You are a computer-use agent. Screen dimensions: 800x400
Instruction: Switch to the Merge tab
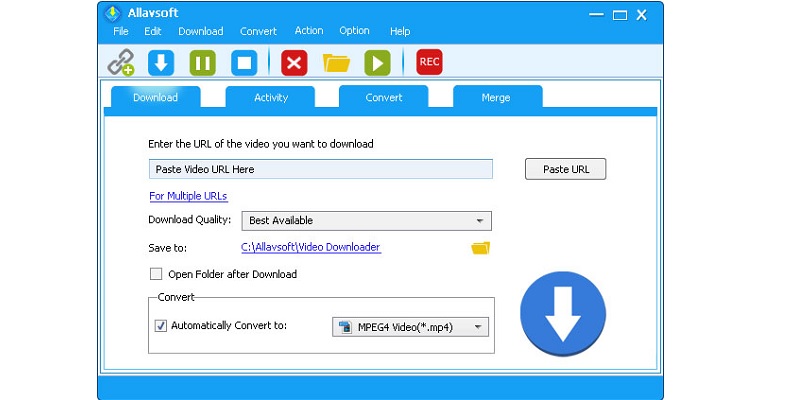pos(497,97)
